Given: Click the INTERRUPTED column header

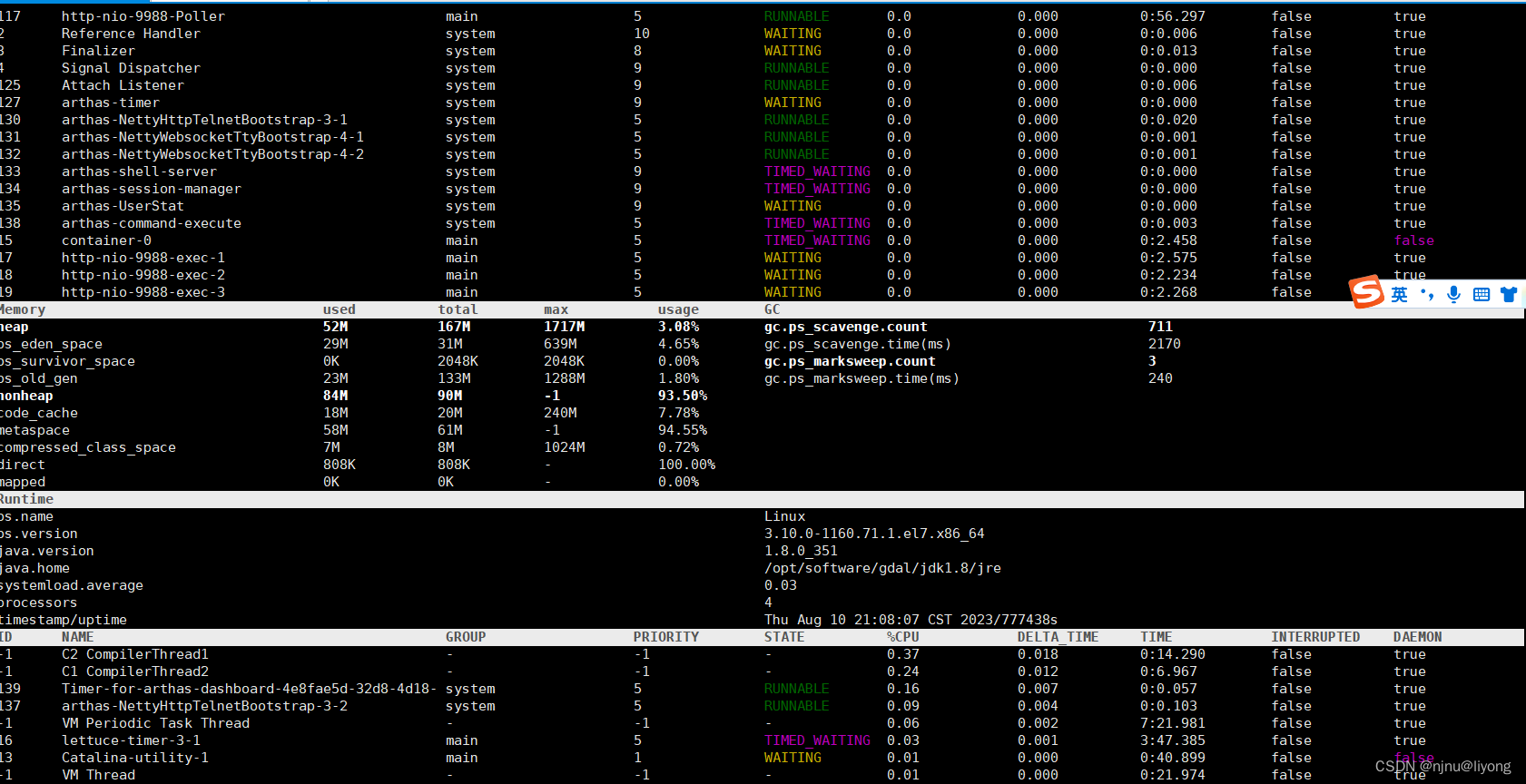Looking at the screenshot, I should tap(1315, 637).
